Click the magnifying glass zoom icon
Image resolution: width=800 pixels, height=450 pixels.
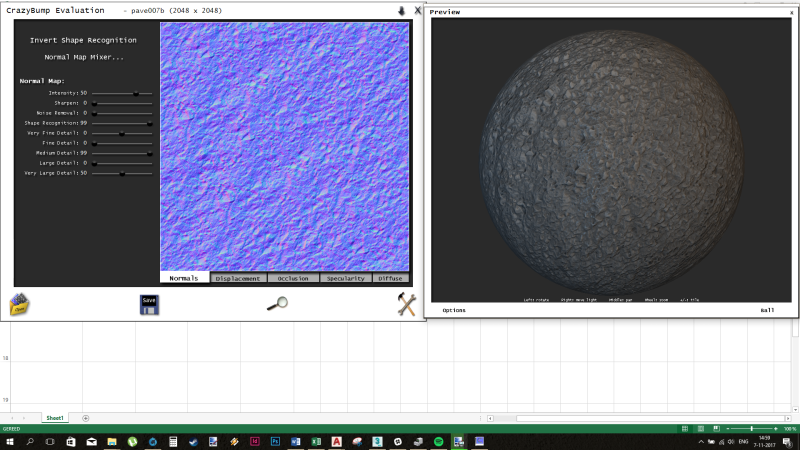coord(277,304)
